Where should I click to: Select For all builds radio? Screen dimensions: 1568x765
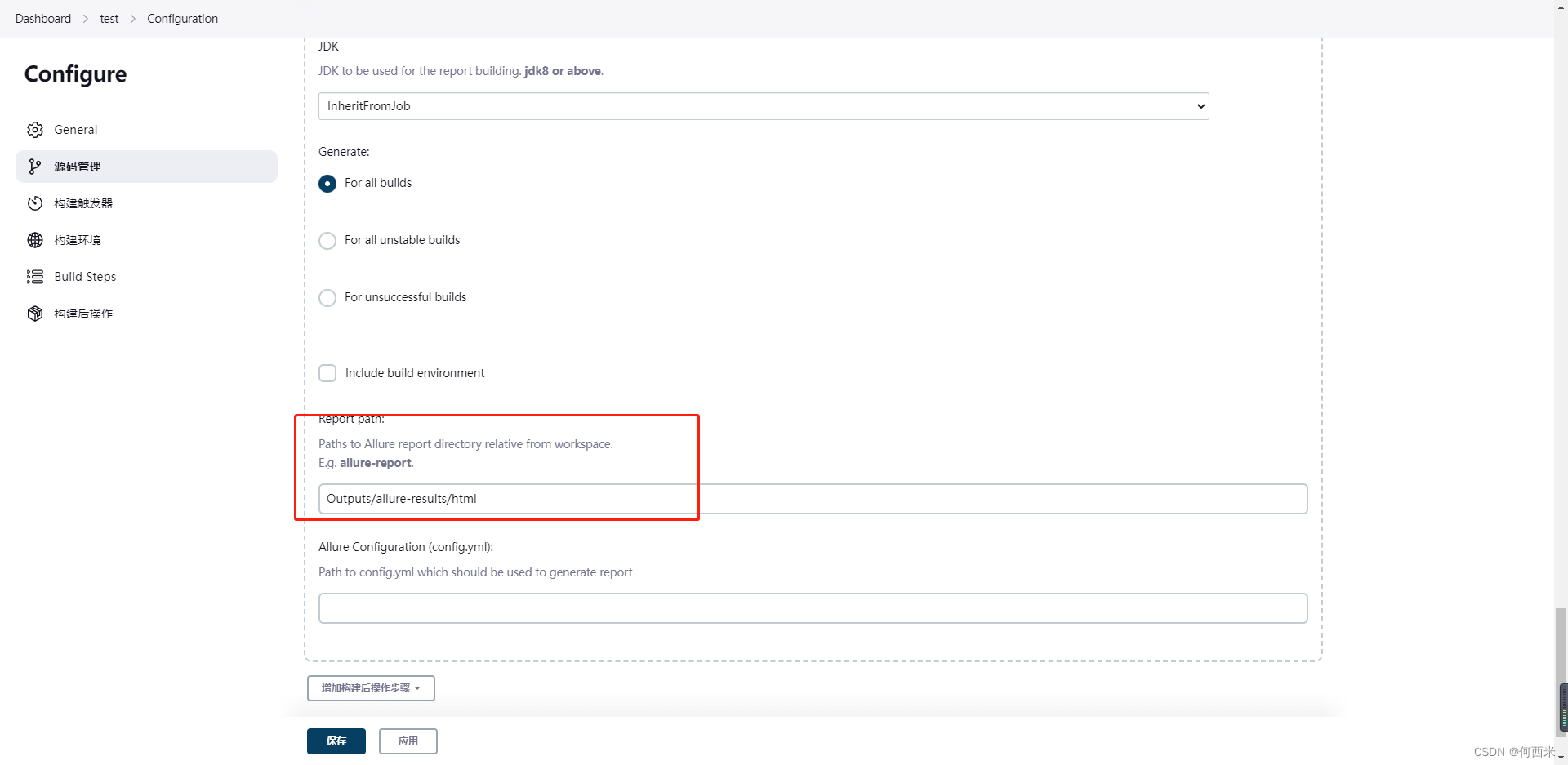(x=327, y=184)
